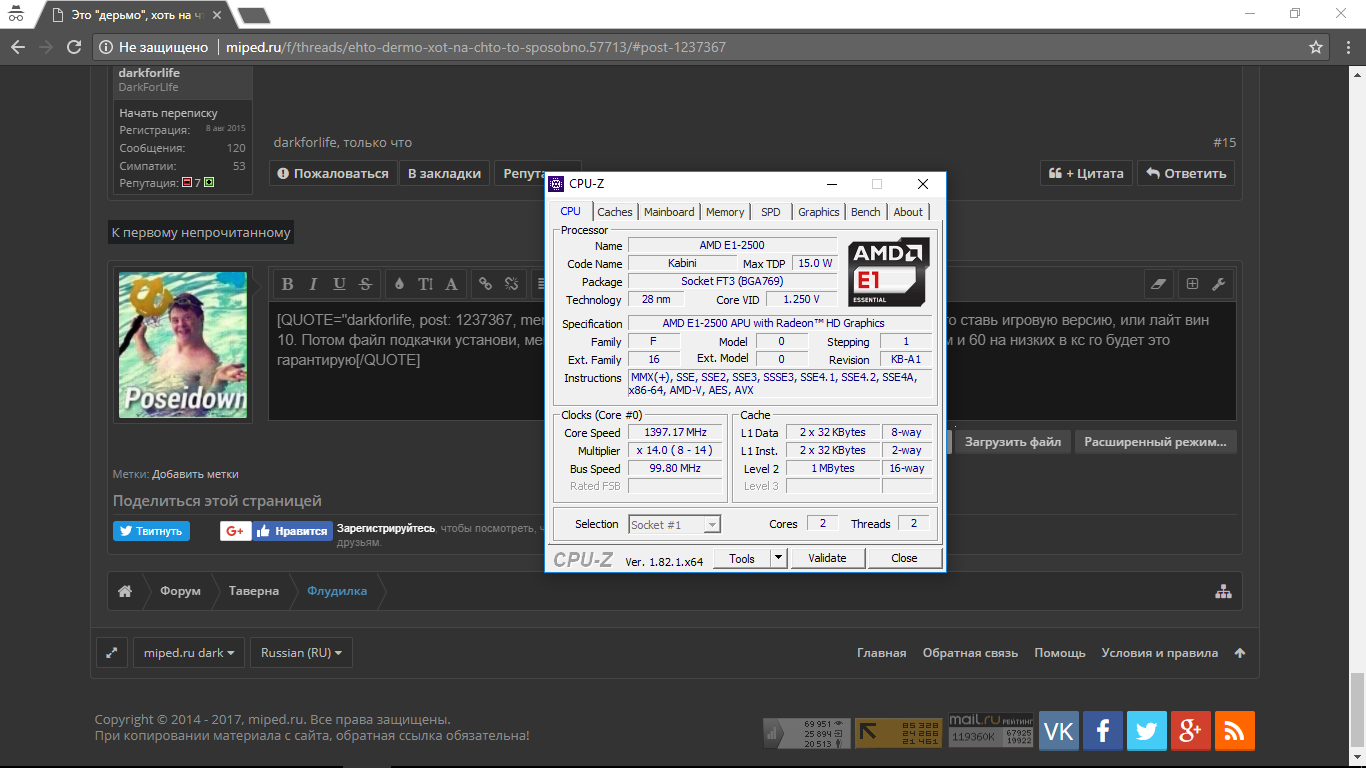This screenshot has height=768, width=1366.
Task: Open the text color droplet picker
Action: pyautogui.click(x=399, y=284)
